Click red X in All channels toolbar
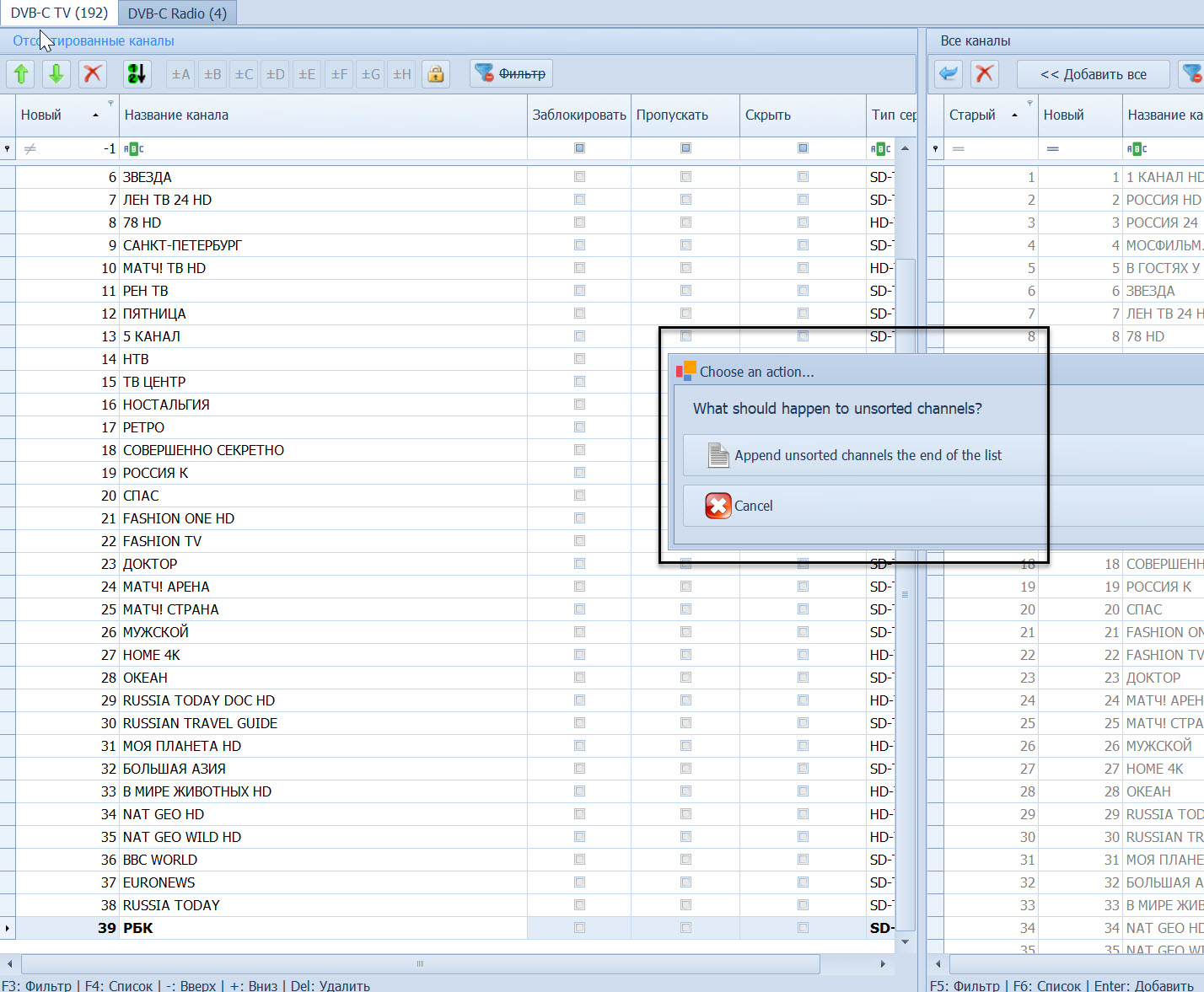This screenshot has width=1204, height=992. click(x=984, y=74)
